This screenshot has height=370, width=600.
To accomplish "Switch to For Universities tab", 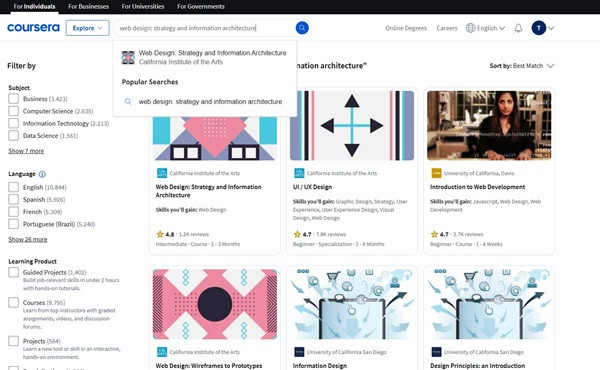I will [x=143, y=7].
